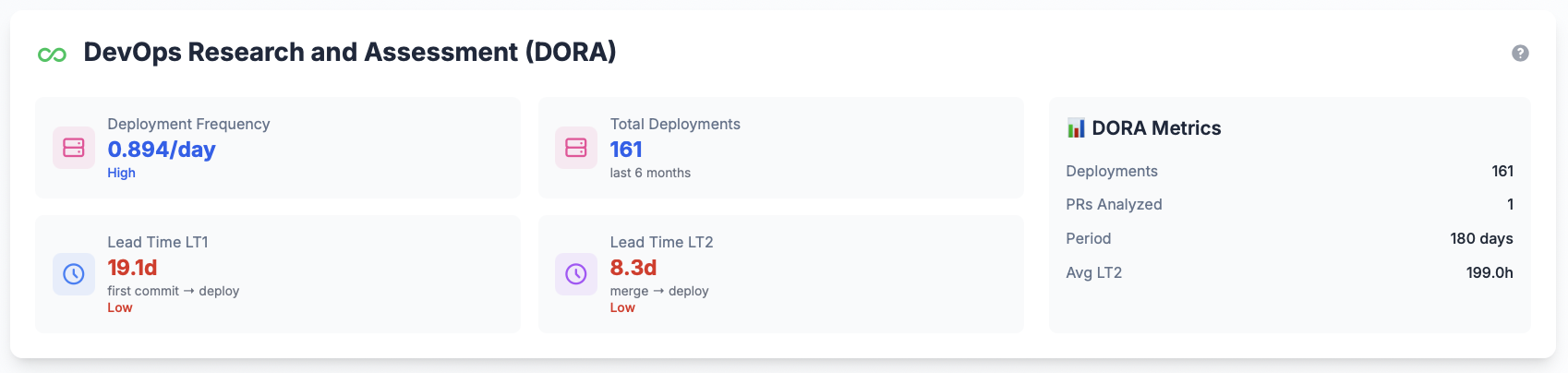Screen dimensions: 1568x373
Task: Click the green infinity DORA logo
Action: 52,54
